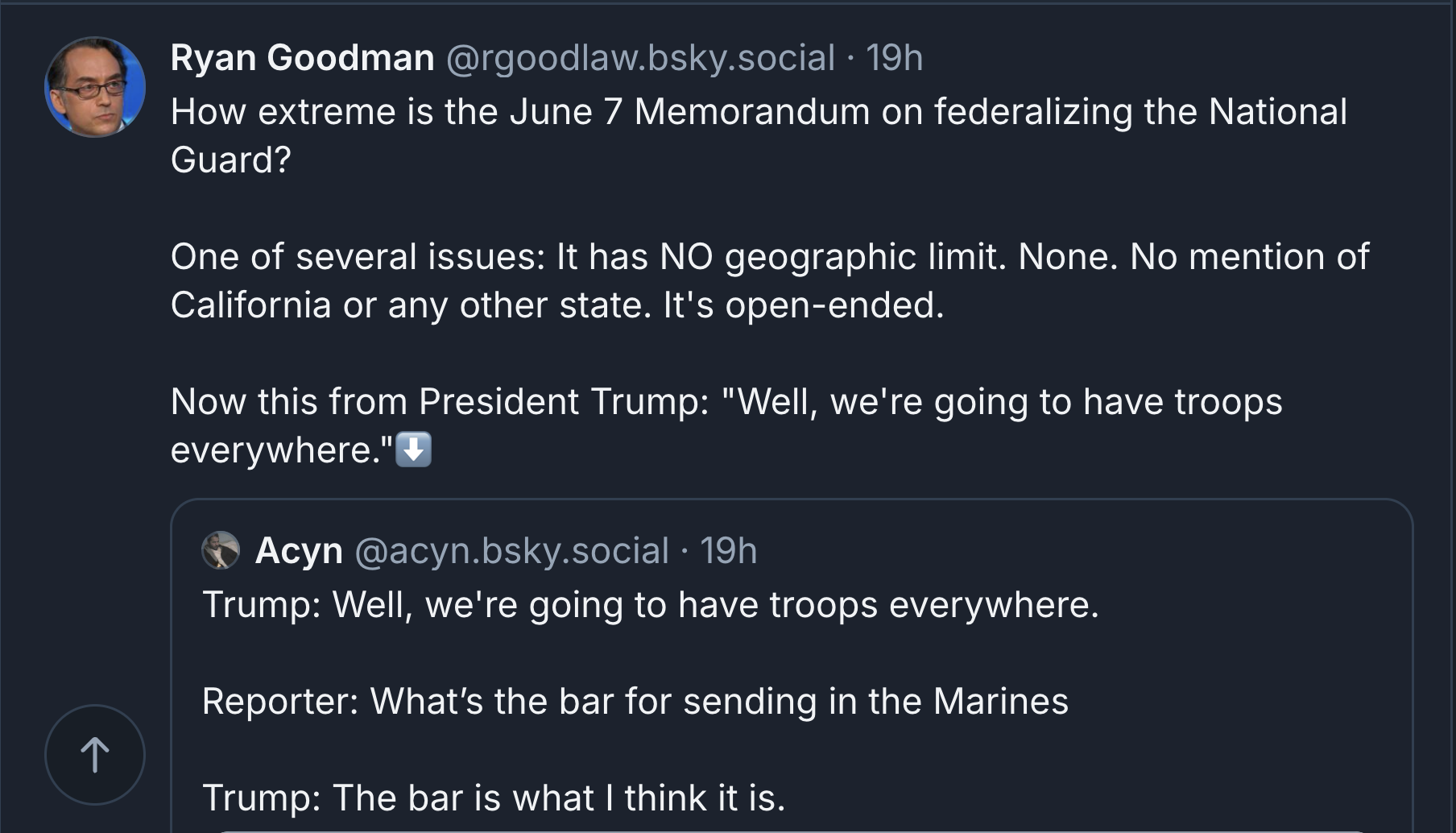Click the 19h timestamp on Ryan Goodman's post
The image size is (1456, 833).
tap(894, 58)
